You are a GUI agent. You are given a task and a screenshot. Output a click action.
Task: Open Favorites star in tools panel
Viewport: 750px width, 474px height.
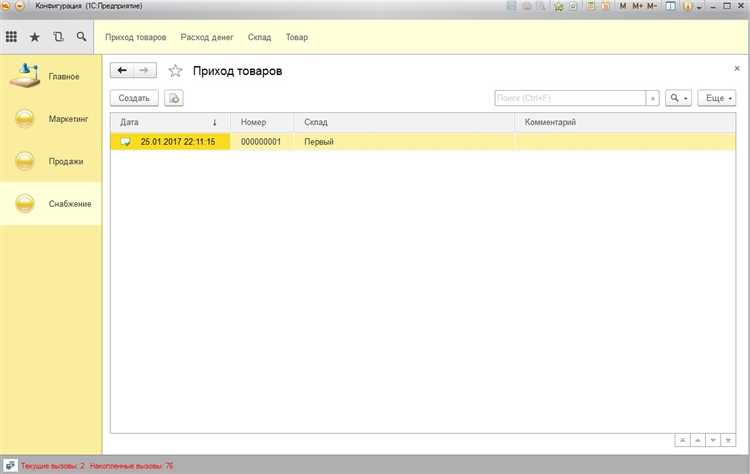[34, 37]
